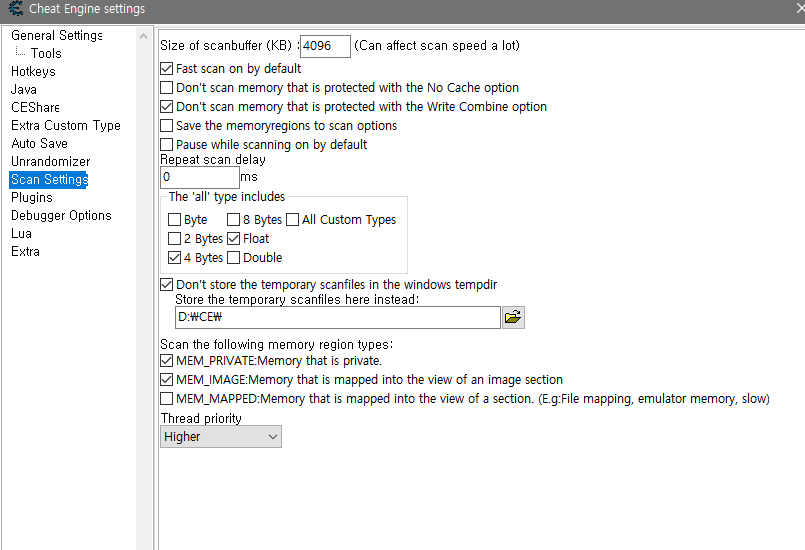The image size is (805, 550).
Task: Uncheck the Write Combine memory option
Action: [166, 107]
